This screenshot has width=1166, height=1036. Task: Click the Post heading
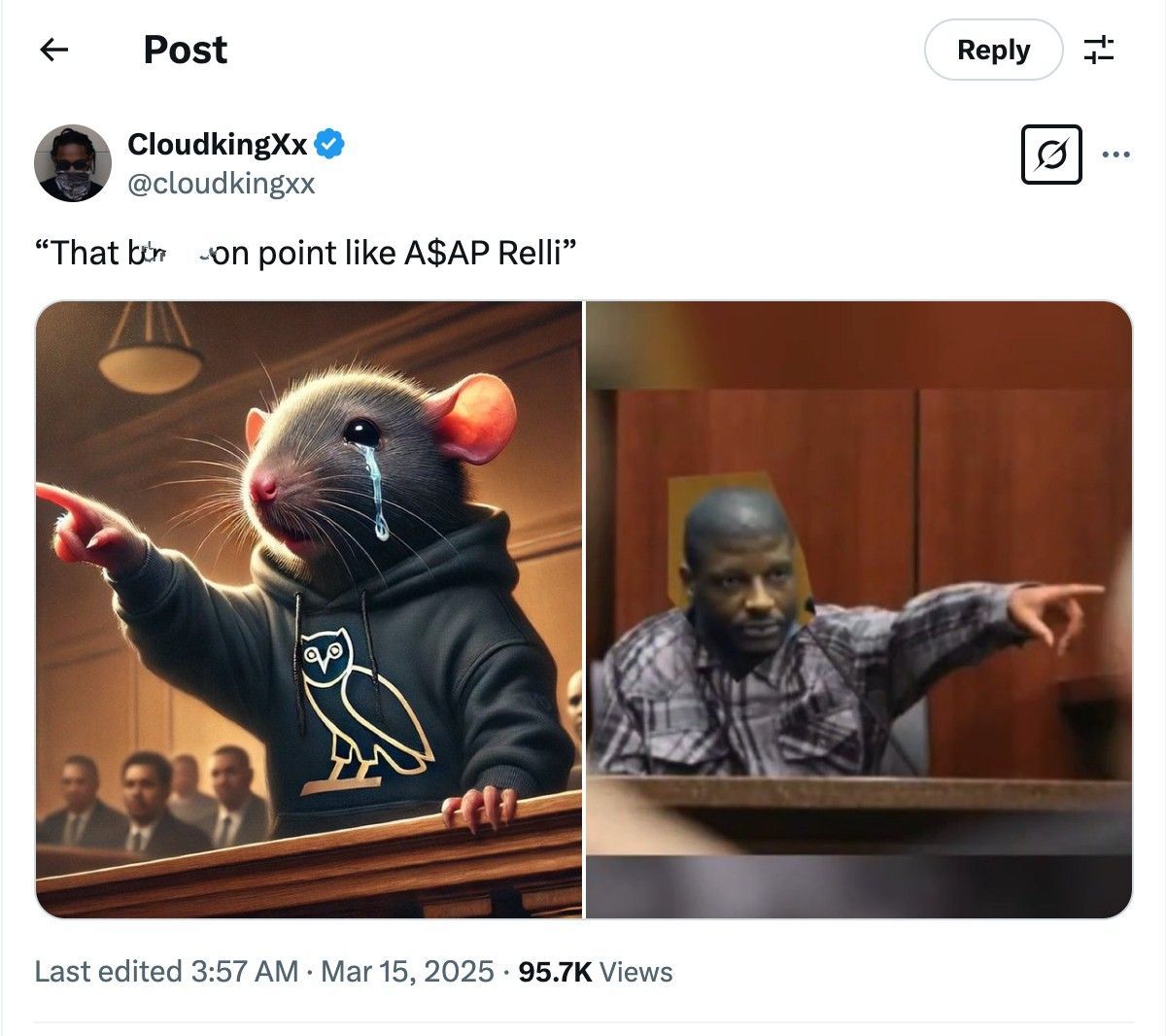[186, 50]
